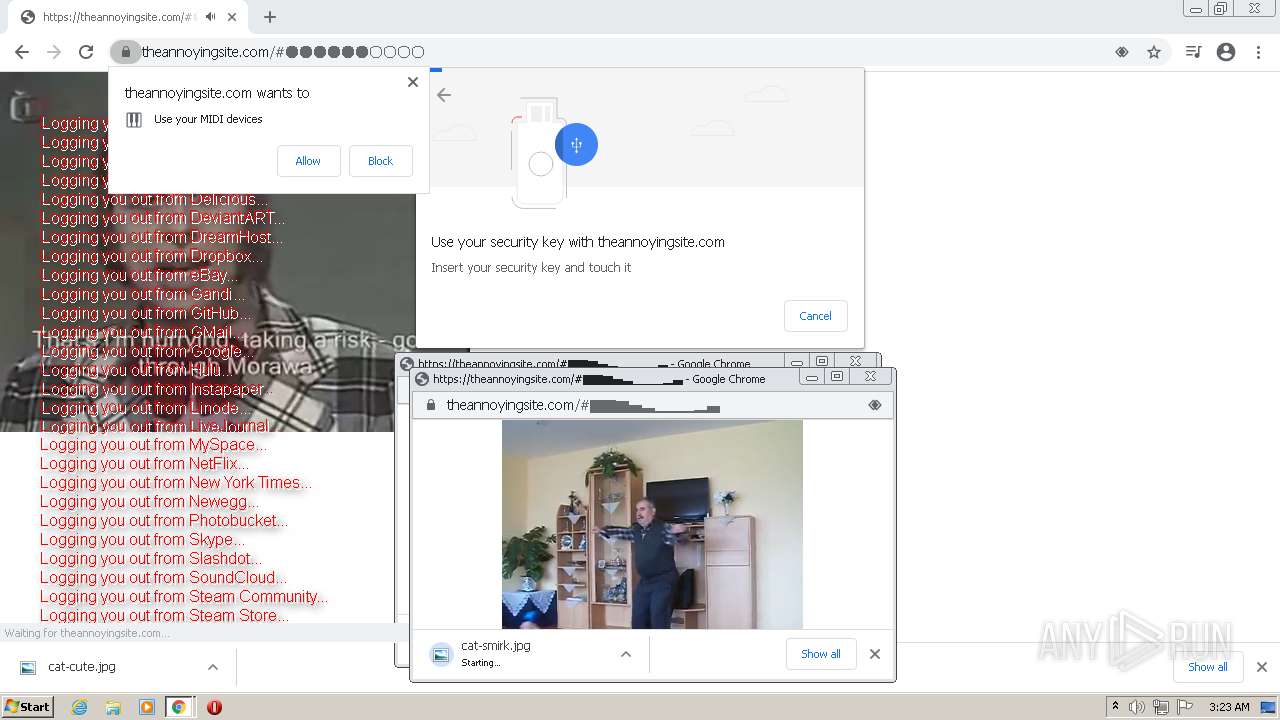Launch Internet Explorer from the taskbar
This screenshot has width=1280, height=720.
coord(80,707)
